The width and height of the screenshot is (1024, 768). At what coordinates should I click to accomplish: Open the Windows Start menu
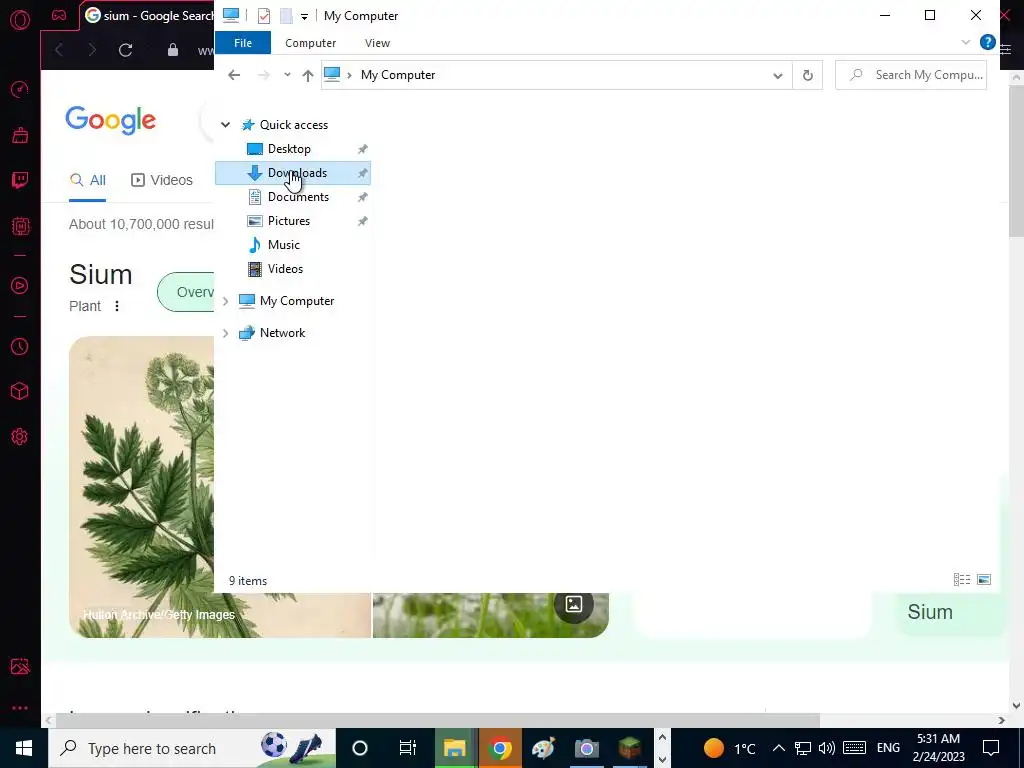click(x=24, y=748)
